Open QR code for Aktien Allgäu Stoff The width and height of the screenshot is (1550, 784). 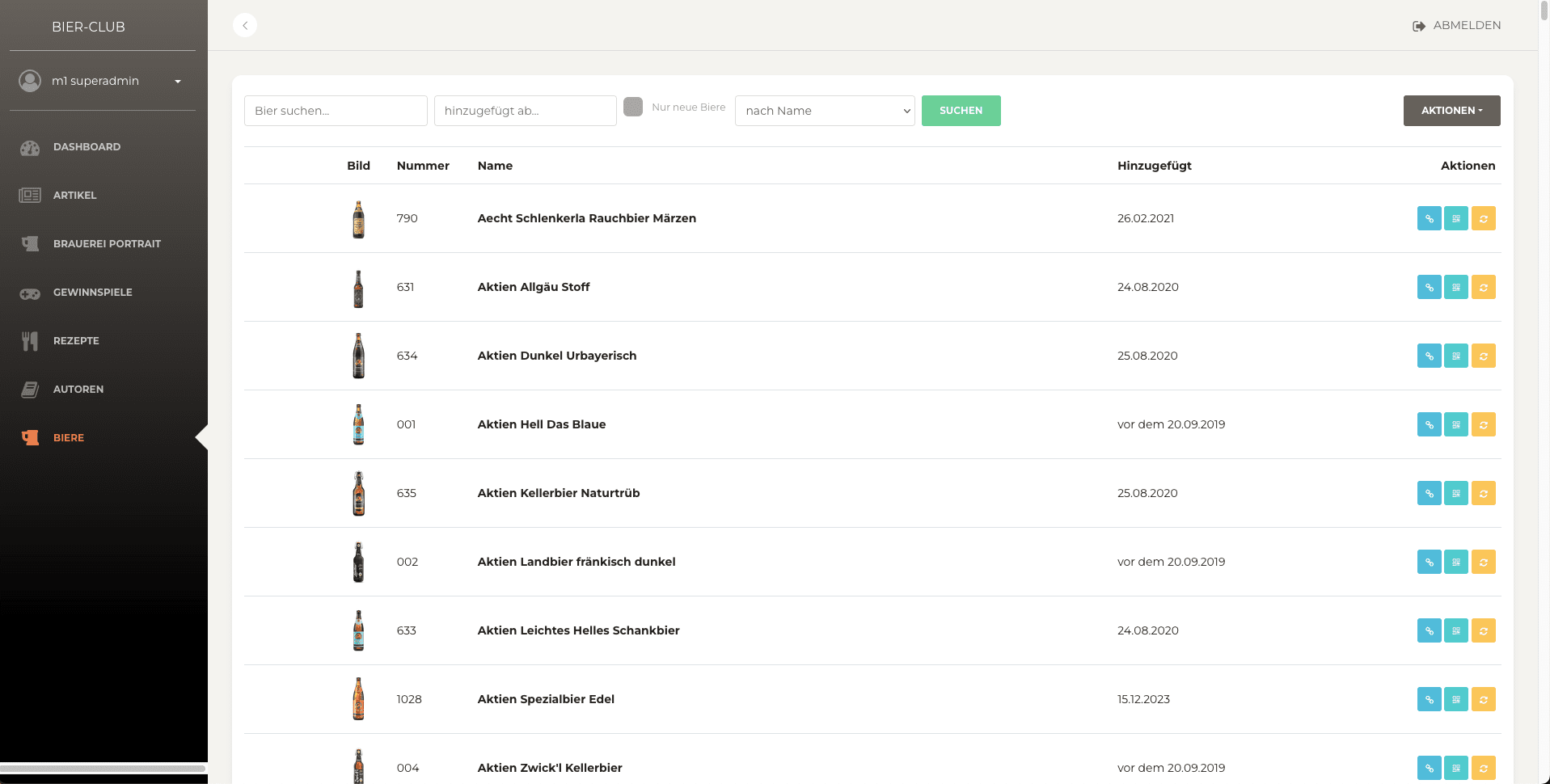(x=1455, y=287)
